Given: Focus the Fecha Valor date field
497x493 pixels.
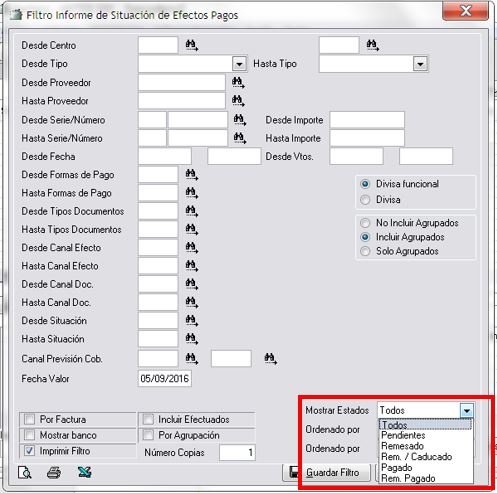Looking at the screenshot, I should (x=165, y=378).
